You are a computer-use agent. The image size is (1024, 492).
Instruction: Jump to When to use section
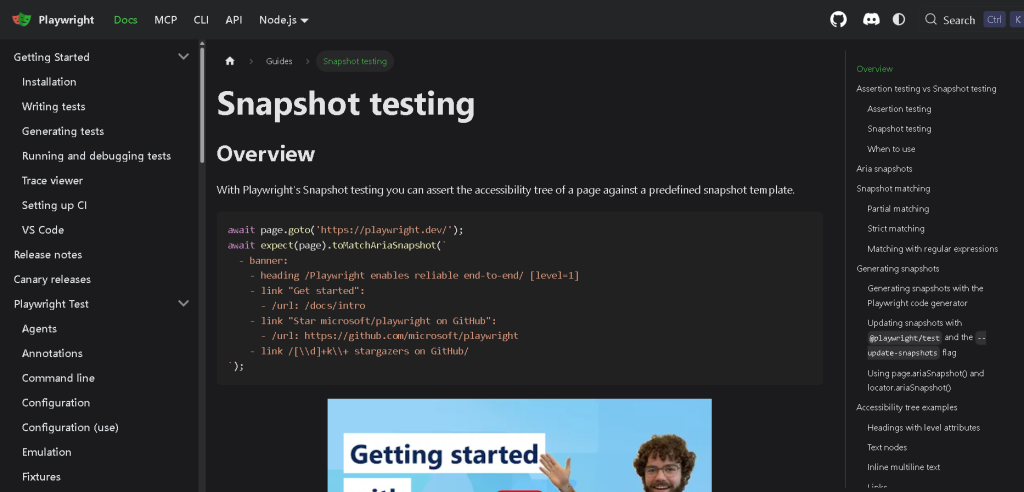(x=891, y=149)
